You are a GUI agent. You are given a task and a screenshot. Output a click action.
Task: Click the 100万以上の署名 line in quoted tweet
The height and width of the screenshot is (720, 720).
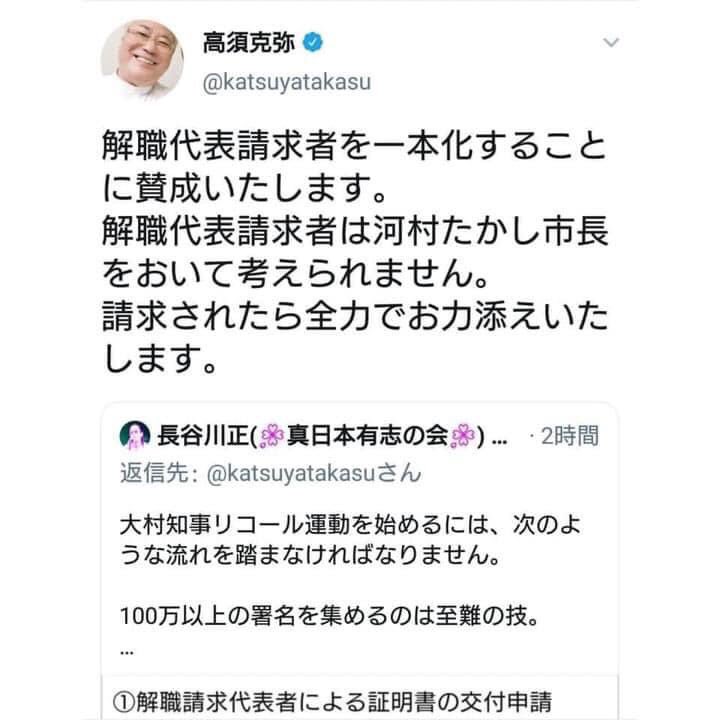[x=330, y=616]
